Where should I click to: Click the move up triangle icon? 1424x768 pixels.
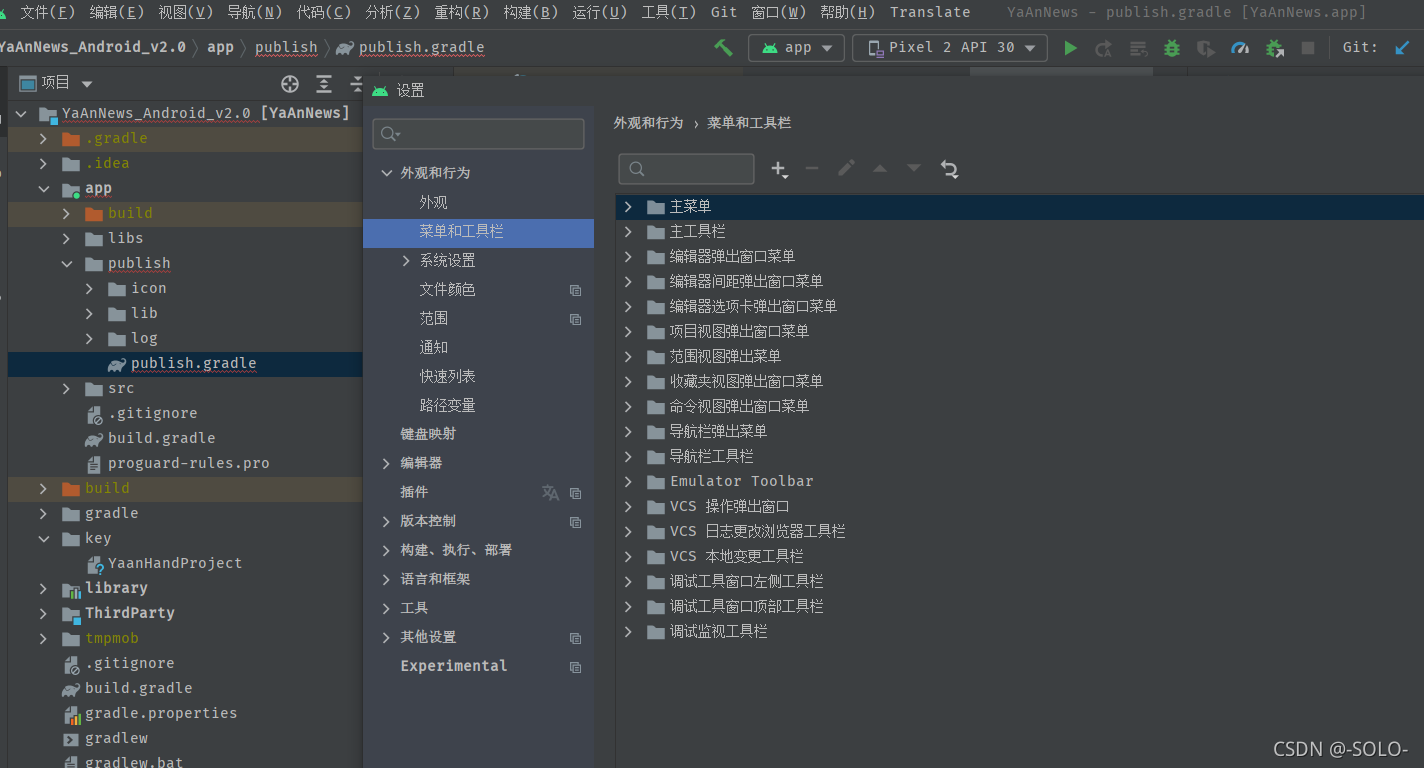tap(880, 169)
